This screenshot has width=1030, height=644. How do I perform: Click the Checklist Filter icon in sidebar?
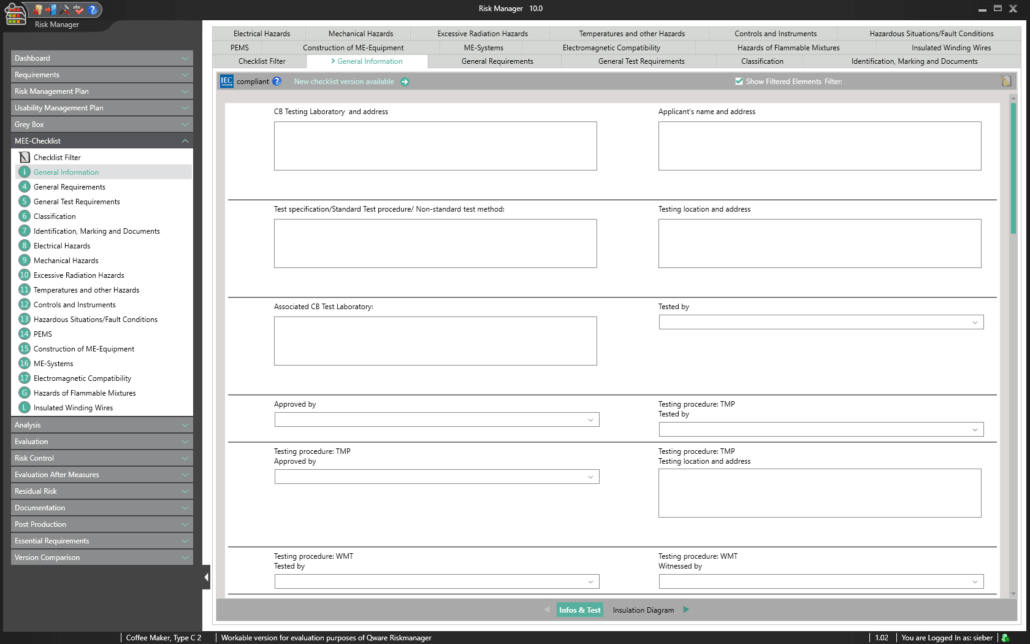[24, 157]
